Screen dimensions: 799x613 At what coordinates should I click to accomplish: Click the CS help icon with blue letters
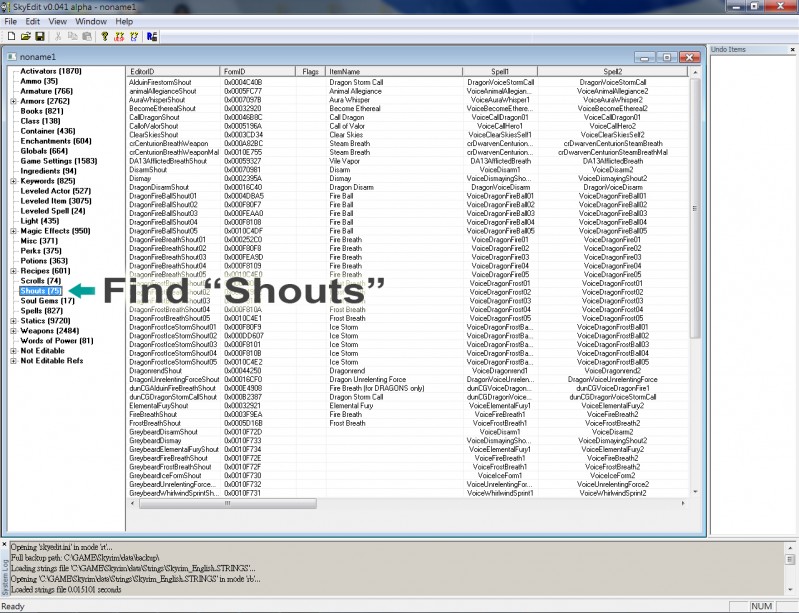pyautogui.click(x=134, y=36)
